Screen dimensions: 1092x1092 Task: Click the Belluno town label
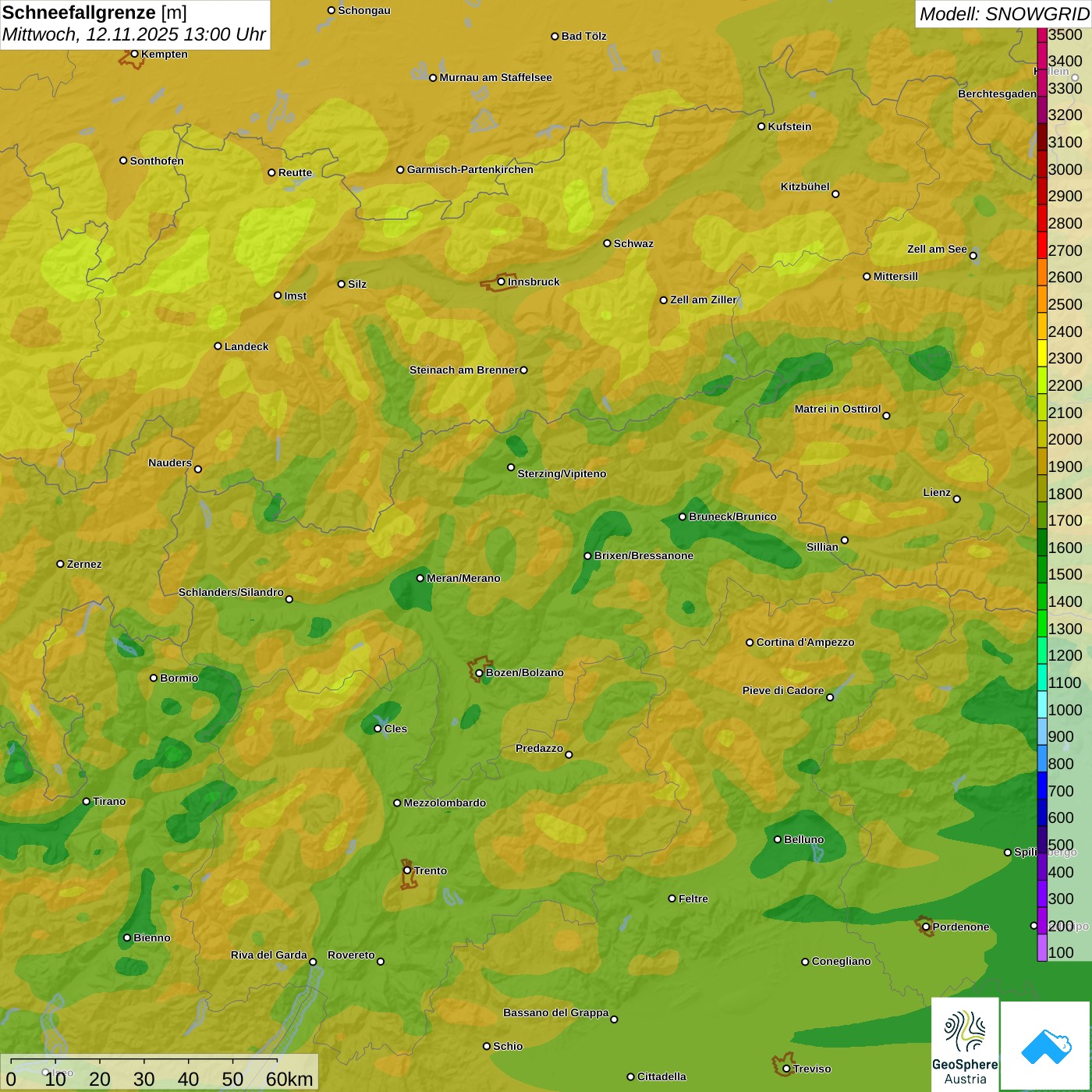point(803,839)
